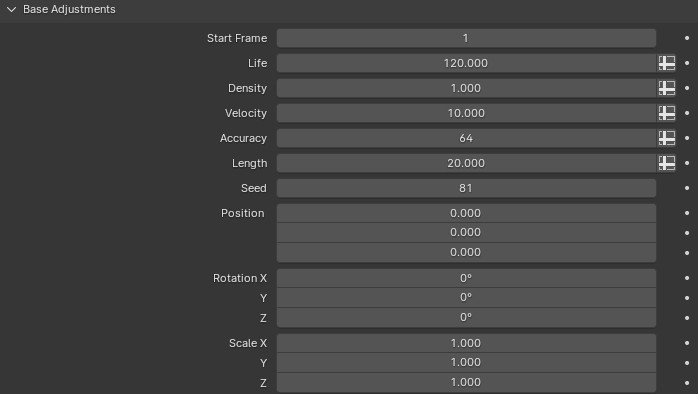Toggle the animate dot for Life

coord(687,63)
